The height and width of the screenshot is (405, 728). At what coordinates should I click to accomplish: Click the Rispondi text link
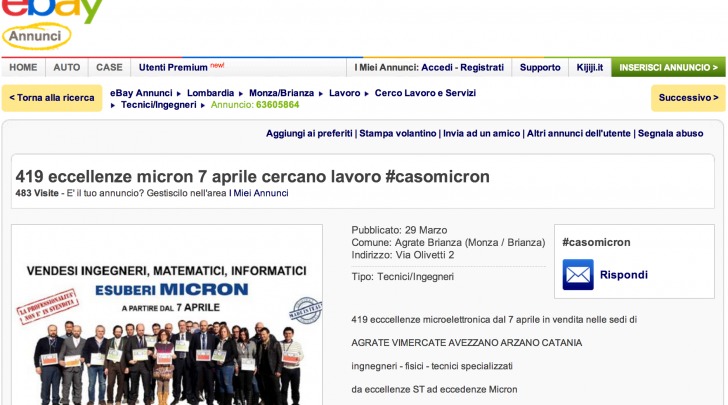[624, 275]
